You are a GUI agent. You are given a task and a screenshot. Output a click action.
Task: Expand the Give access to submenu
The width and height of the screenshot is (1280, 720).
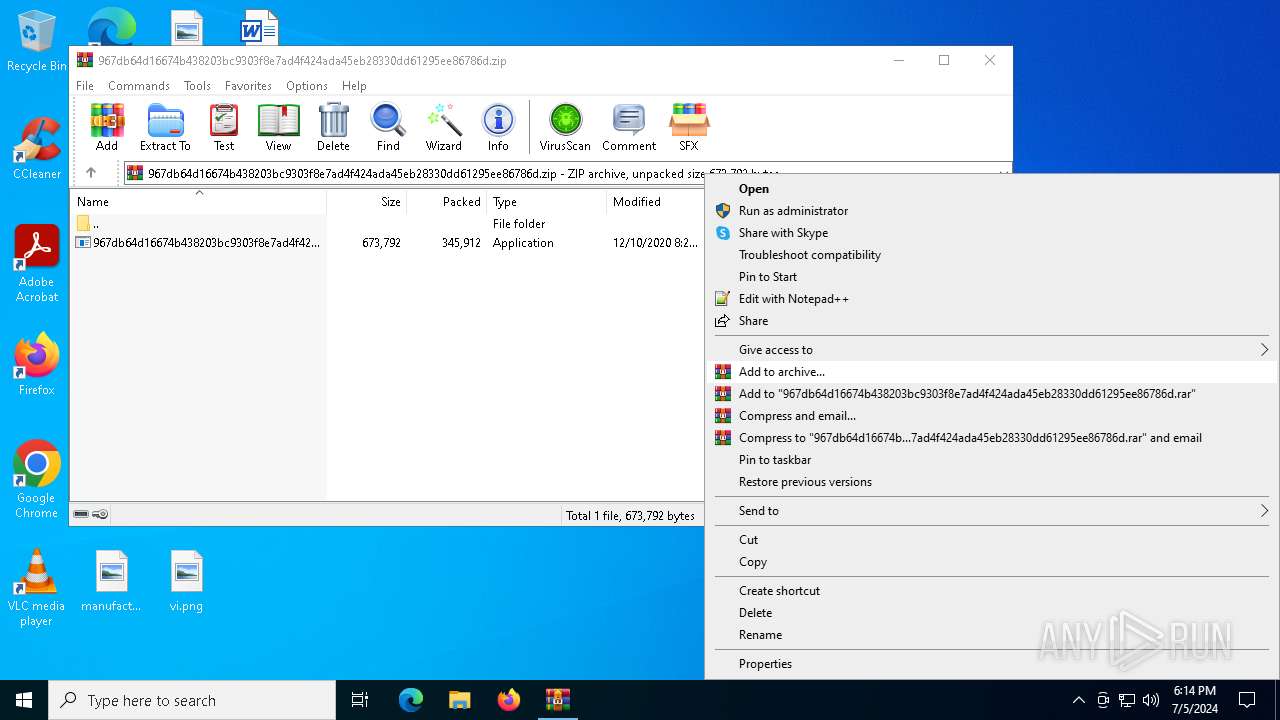pyautogui.click(x=992, y=349)
